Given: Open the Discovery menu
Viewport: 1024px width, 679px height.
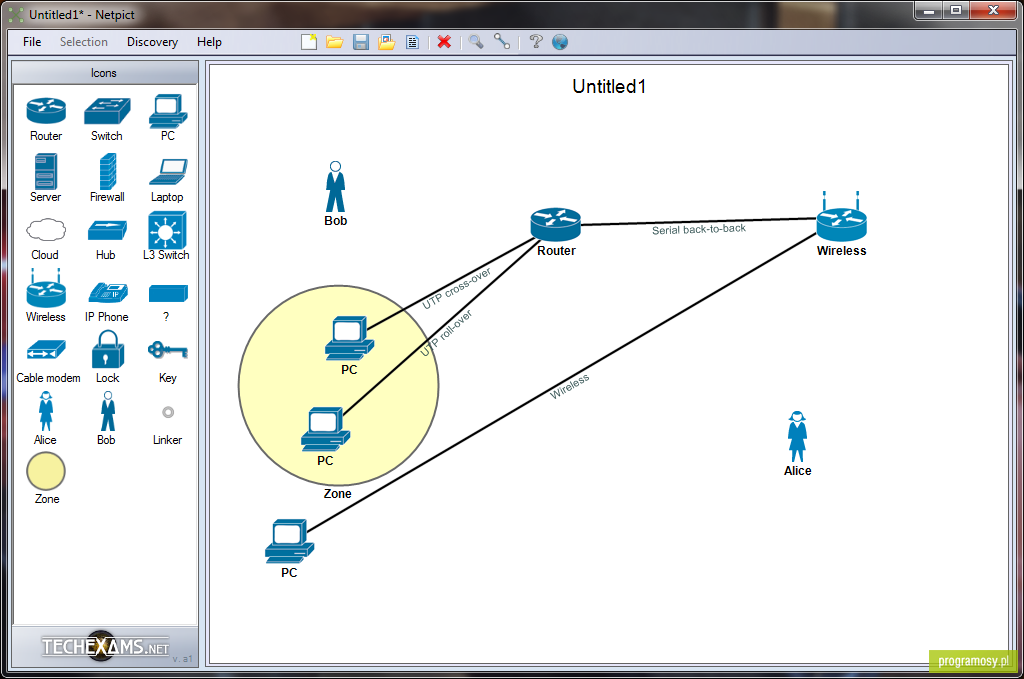Looking at the screenshot, I should click(x=152, y=42).
